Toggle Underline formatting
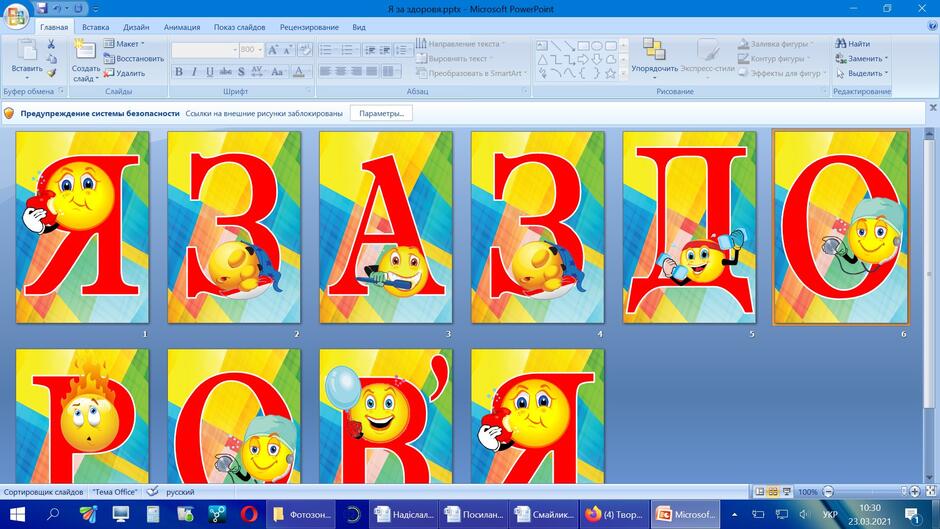The width and height of the screenshot is (940, 529). [209, 71]
